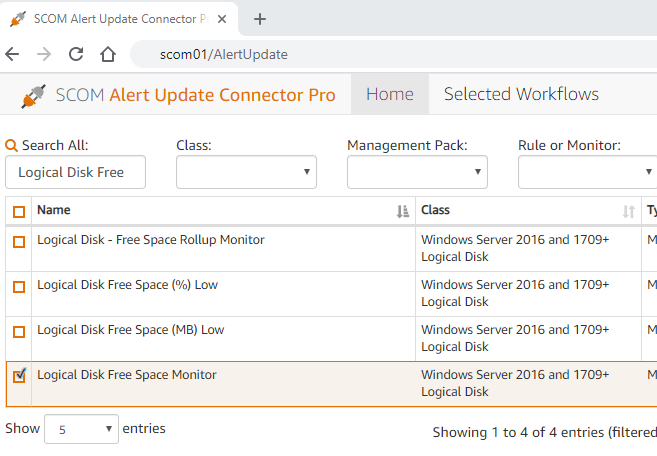
Task: Click the SCOM connector plug logo
Action: 34,96
